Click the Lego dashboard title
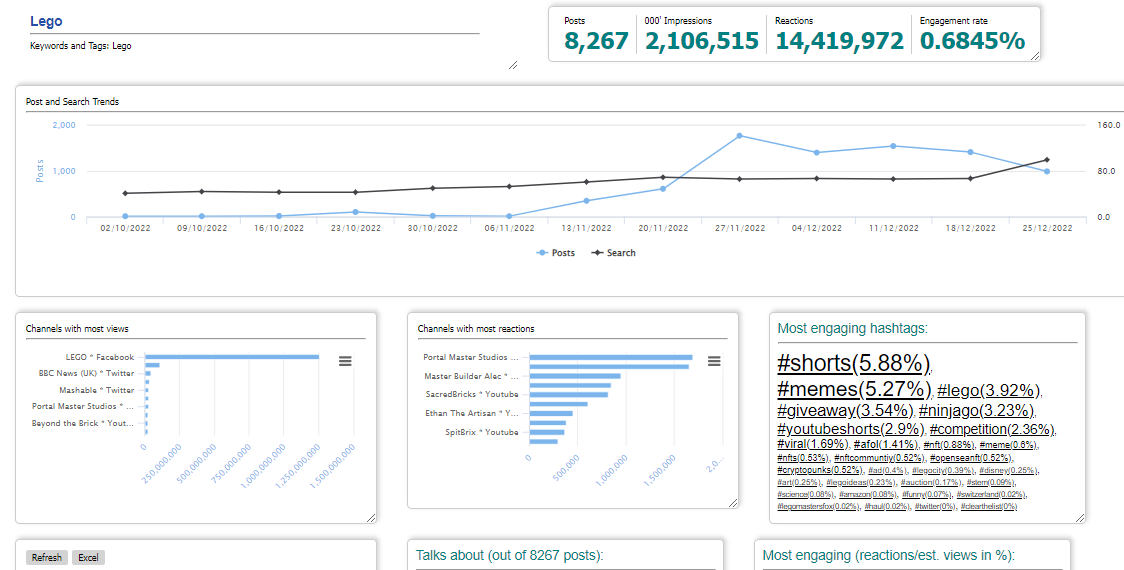The image size is (1124, 570). [46, 22]
